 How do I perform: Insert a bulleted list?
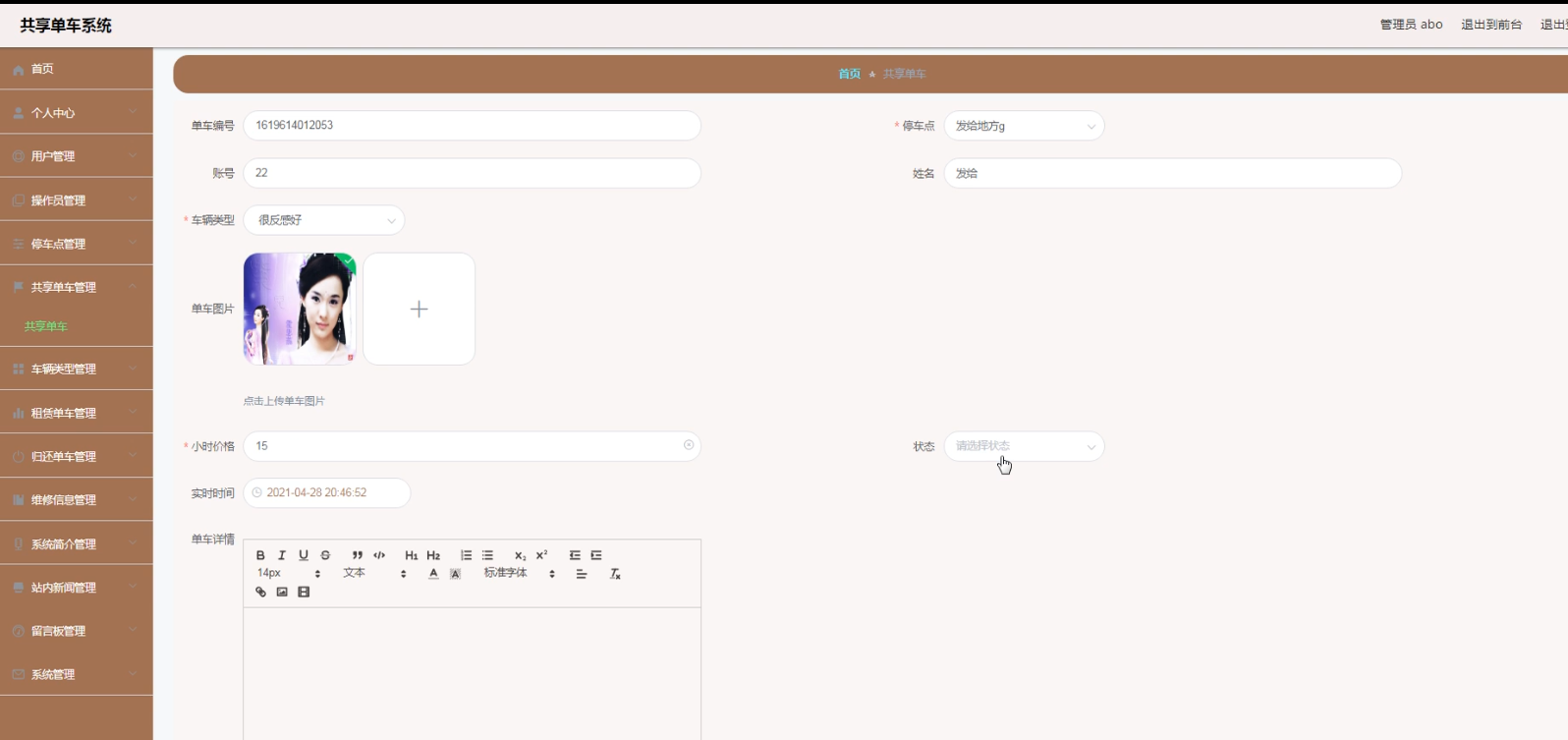(487, 555)
